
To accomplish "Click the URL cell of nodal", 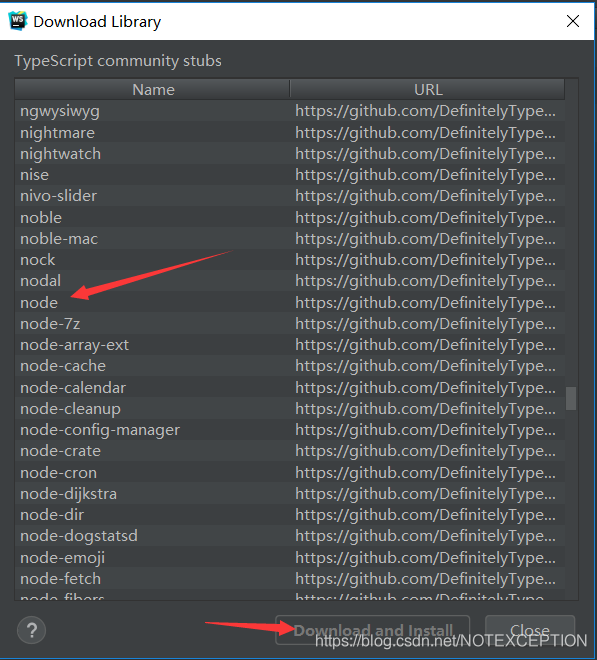I will coord(425,281).
